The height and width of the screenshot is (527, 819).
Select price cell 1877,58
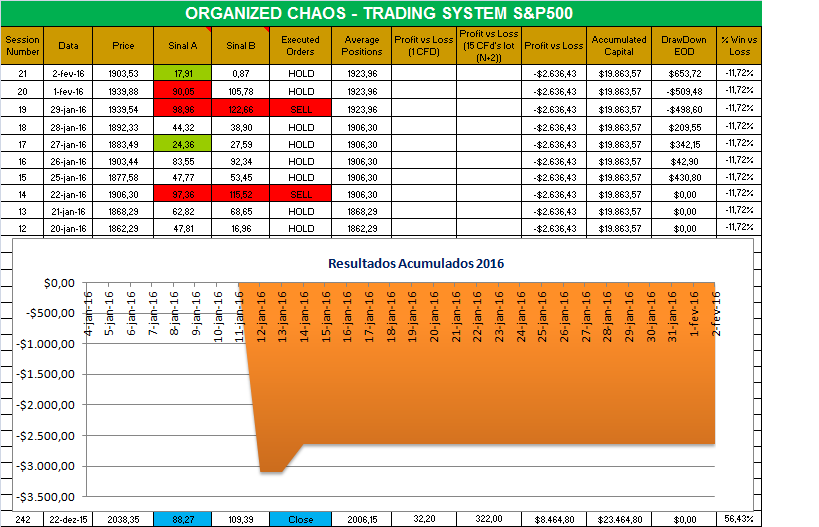point(123,177)
